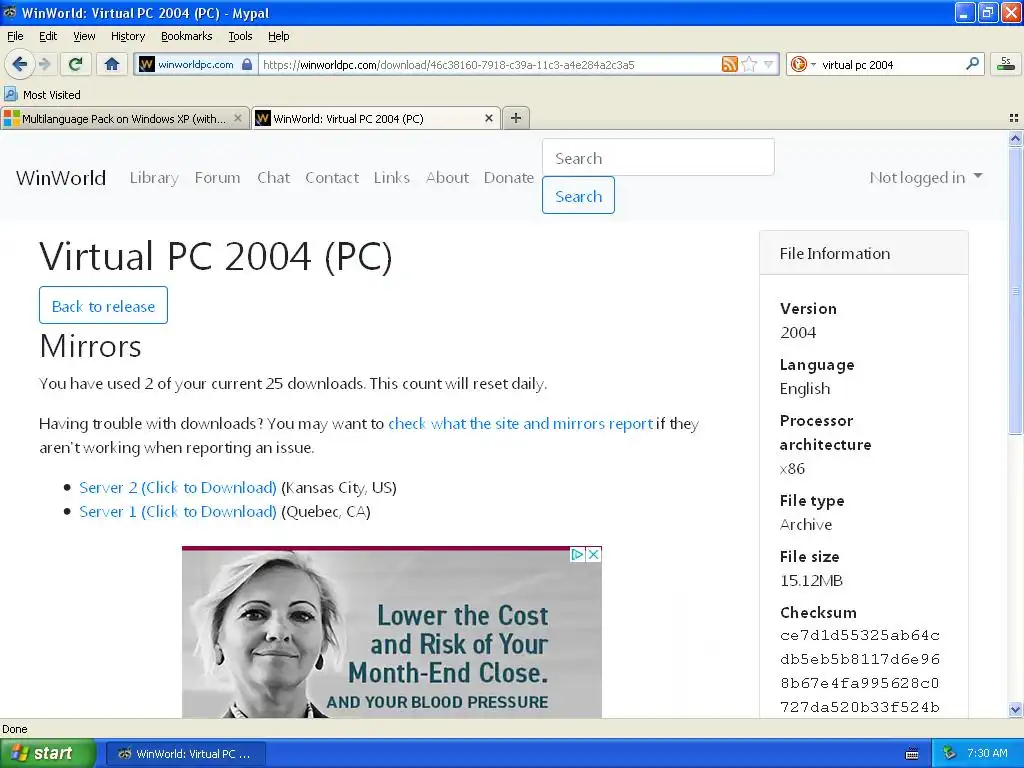
Task: Select the WinWorld: Virtual PC 2004 (PC) tab
Action: coord(376,118)
